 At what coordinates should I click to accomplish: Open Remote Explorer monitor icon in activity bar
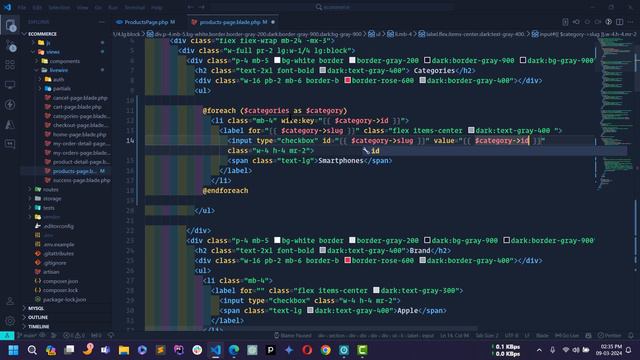click(x=10, y=84)
